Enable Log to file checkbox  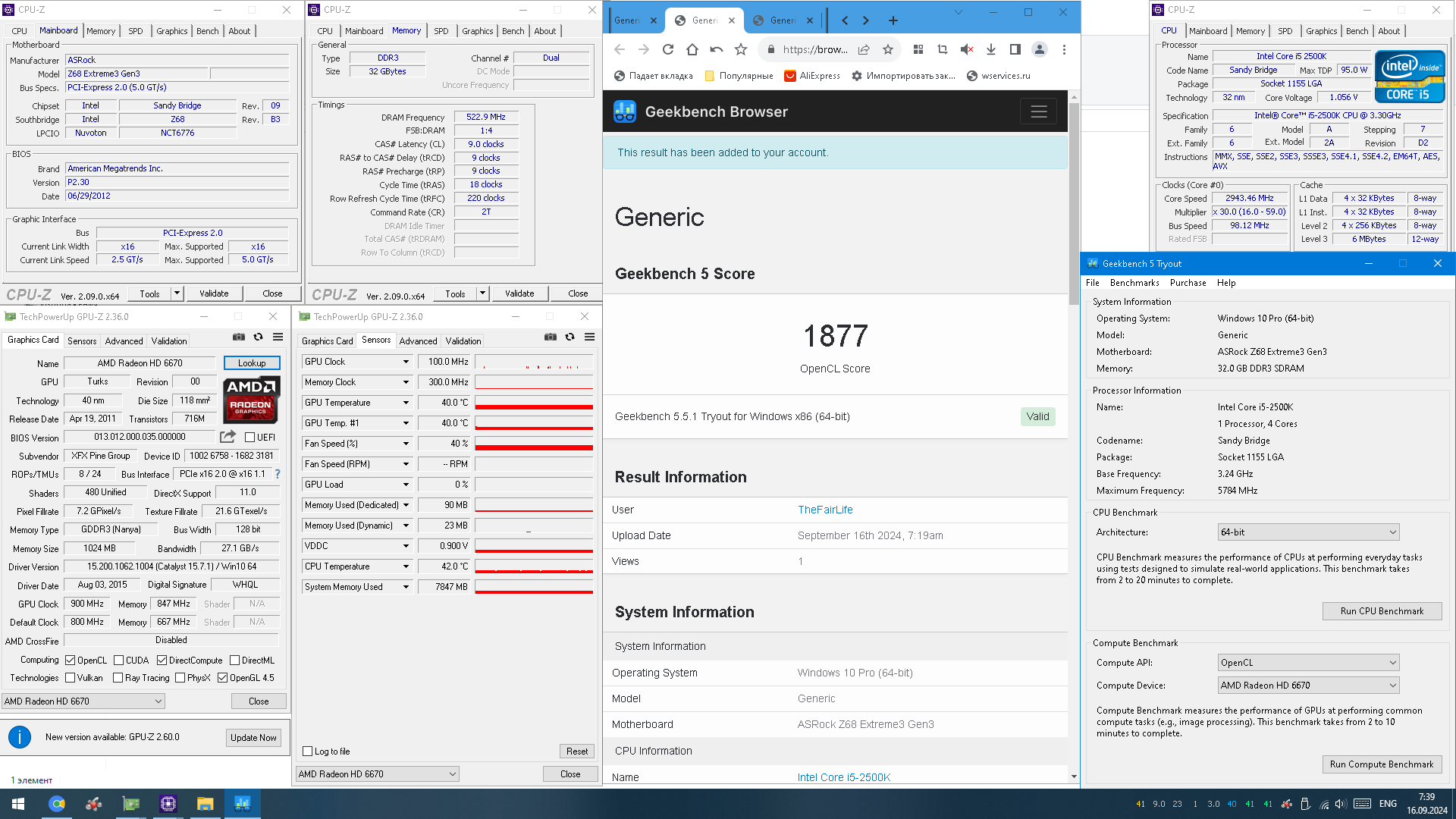[x=307, y=752]
